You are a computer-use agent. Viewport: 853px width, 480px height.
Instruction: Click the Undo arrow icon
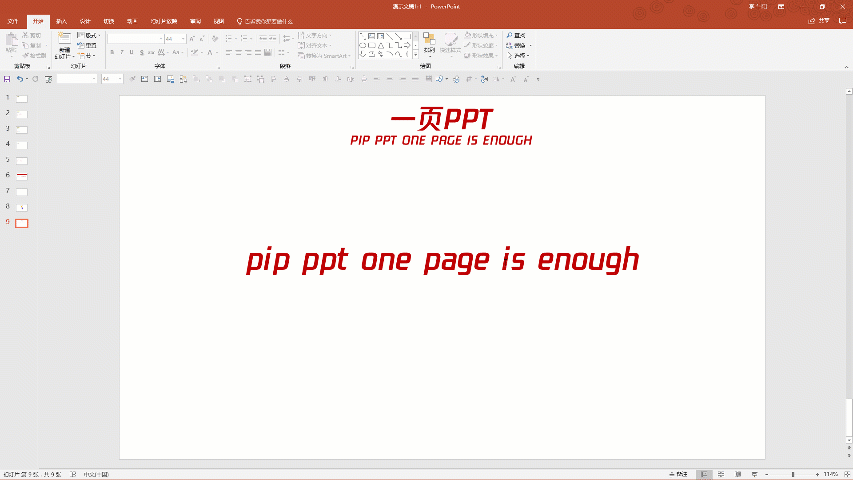[x=19, y=78]
